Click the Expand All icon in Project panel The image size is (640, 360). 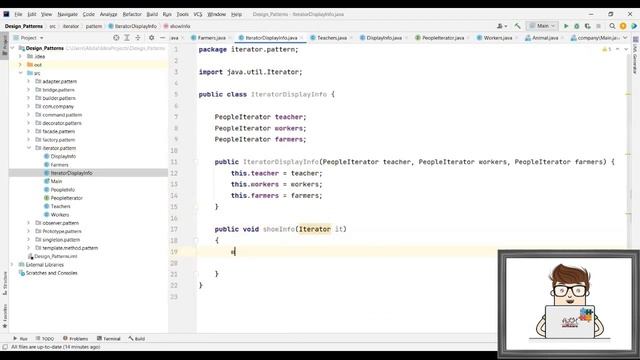point(127,38)
